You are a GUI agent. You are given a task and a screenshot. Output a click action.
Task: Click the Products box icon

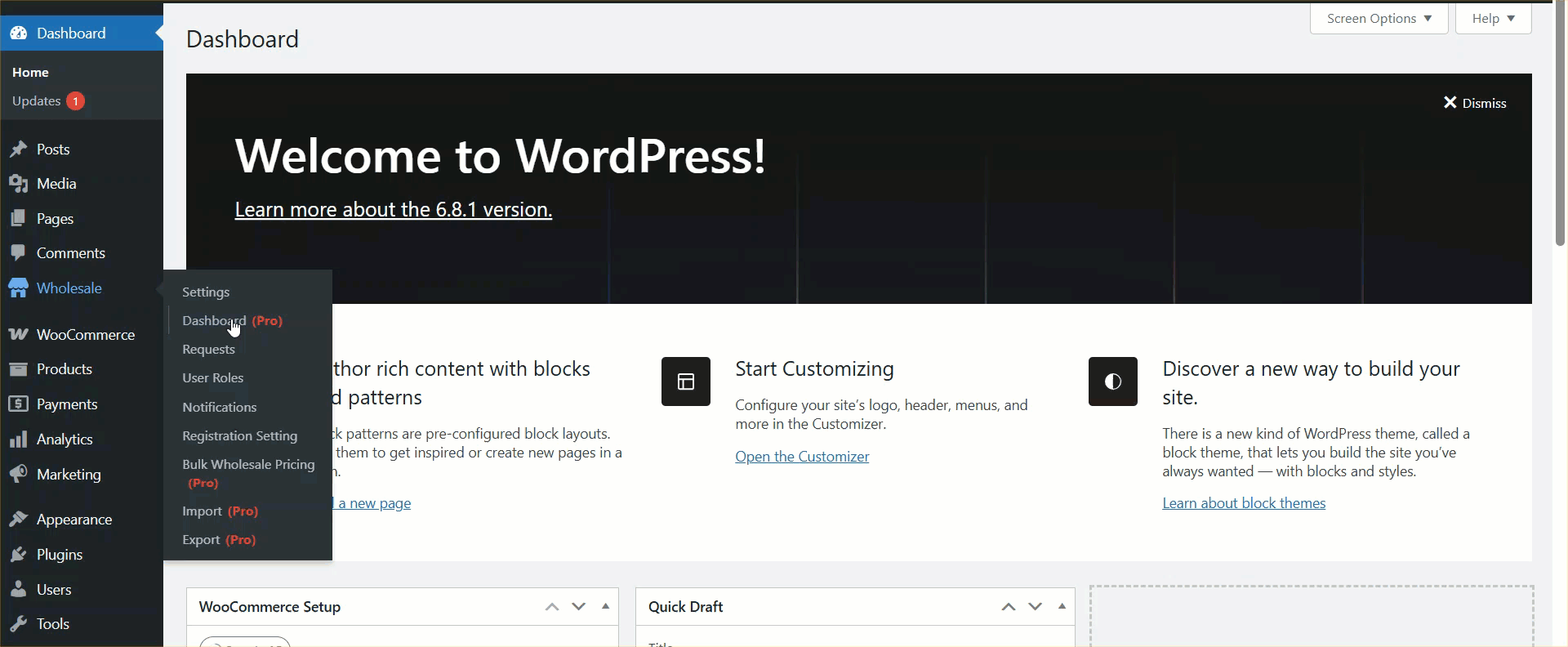coord(18,369)
